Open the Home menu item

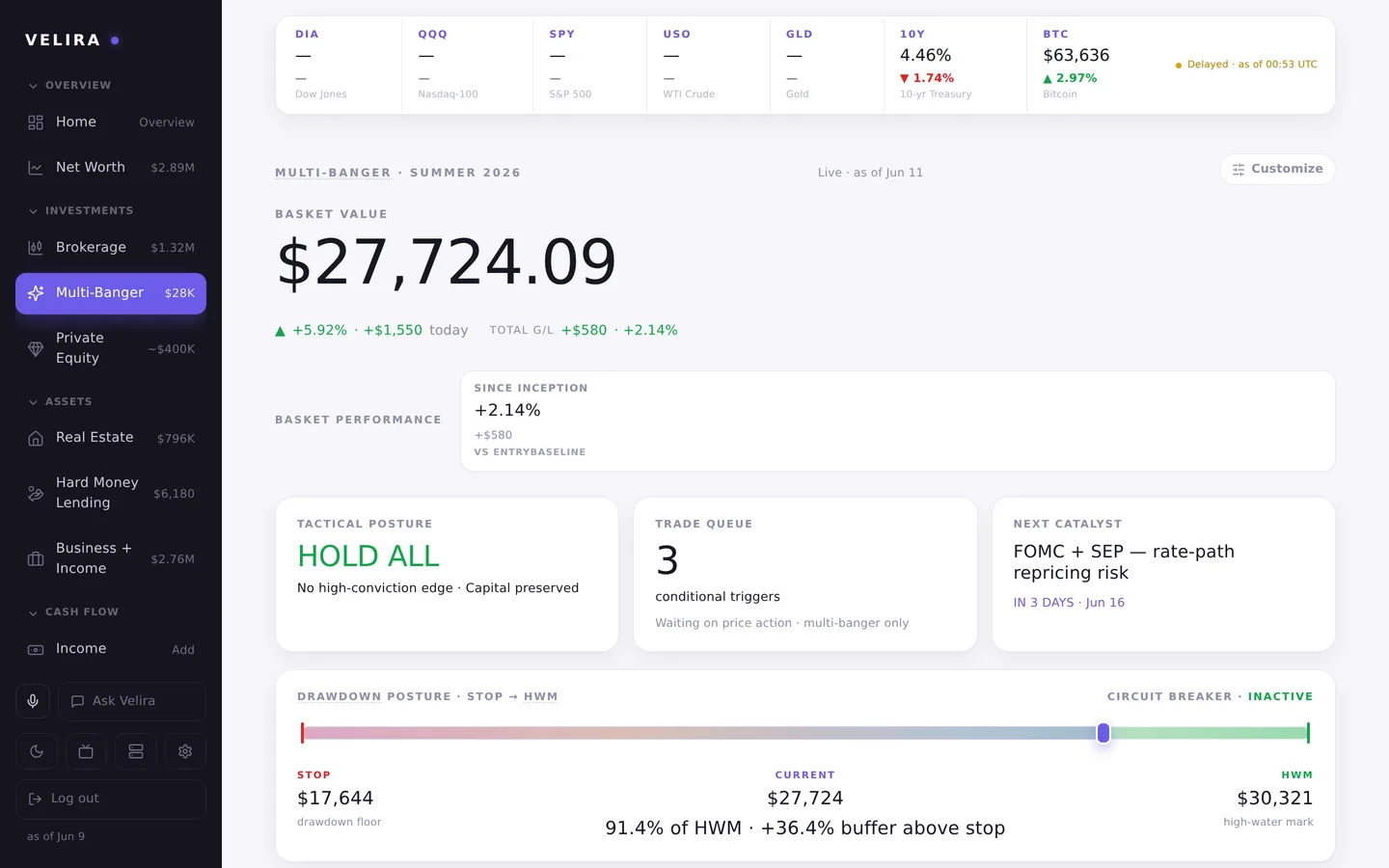[x=111, y=122]
